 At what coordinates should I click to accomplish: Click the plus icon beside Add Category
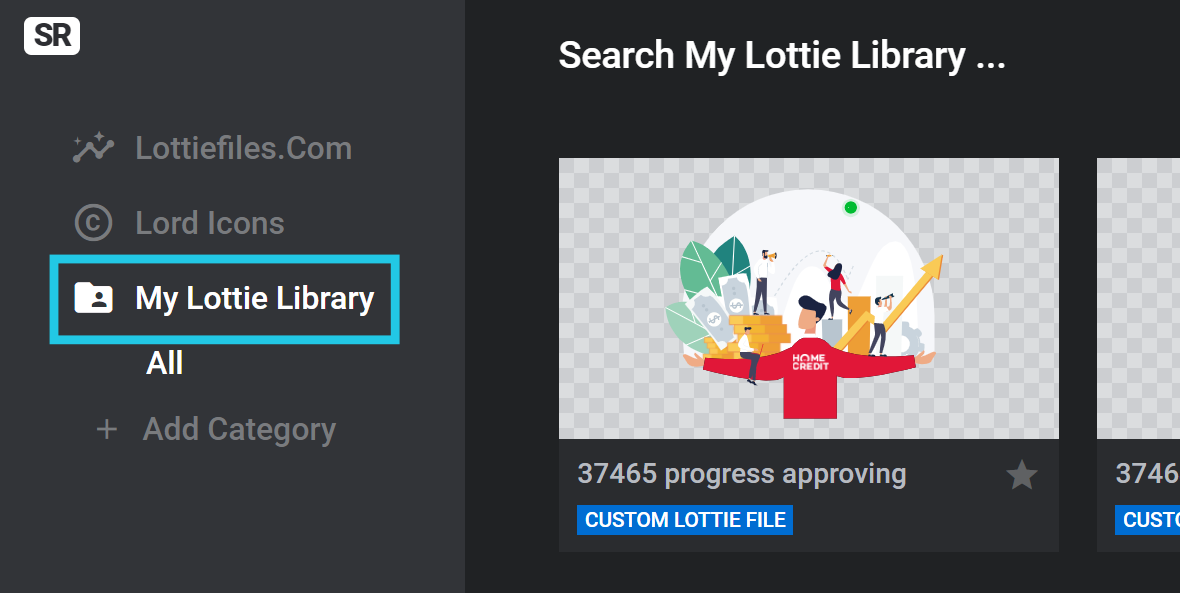click(107, 430)
